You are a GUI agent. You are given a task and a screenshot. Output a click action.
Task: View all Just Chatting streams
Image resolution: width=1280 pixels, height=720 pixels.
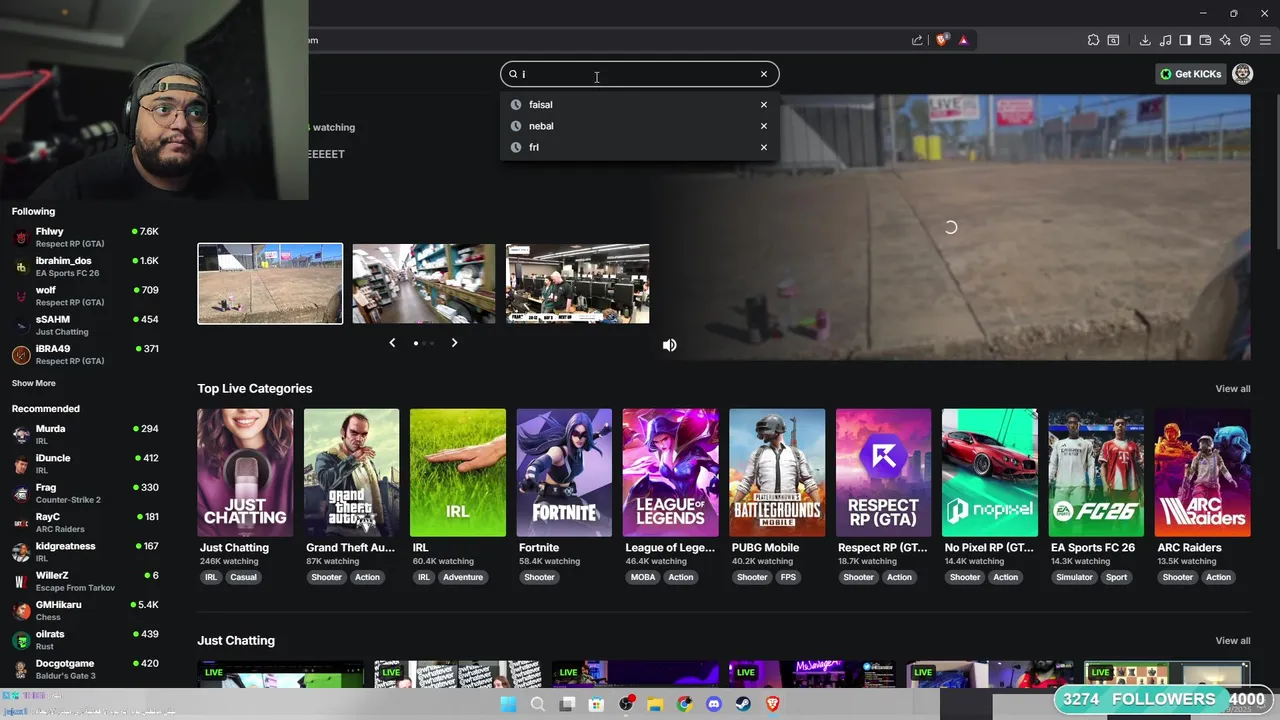click(1233, 641)
